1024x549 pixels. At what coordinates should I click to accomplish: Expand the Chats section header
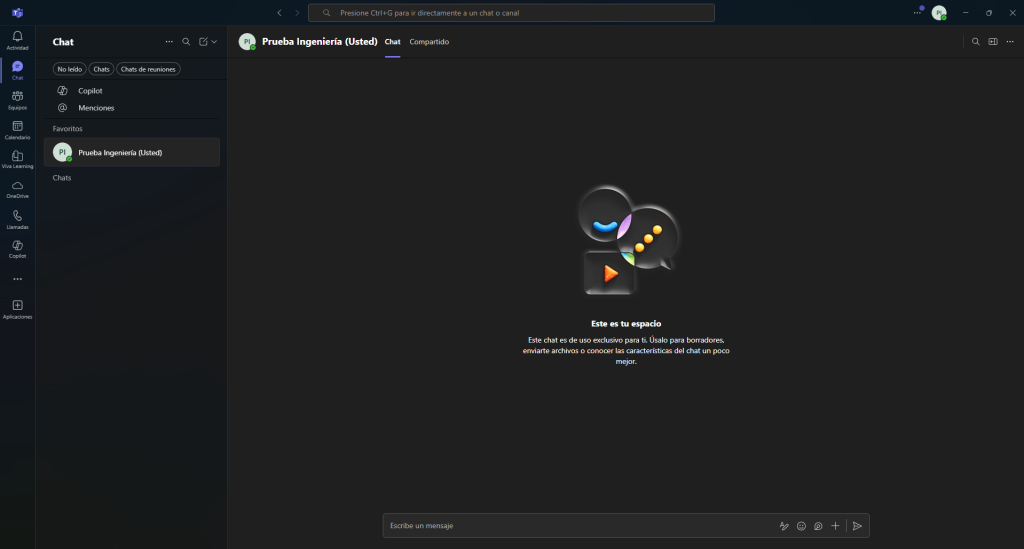[62, 178]
